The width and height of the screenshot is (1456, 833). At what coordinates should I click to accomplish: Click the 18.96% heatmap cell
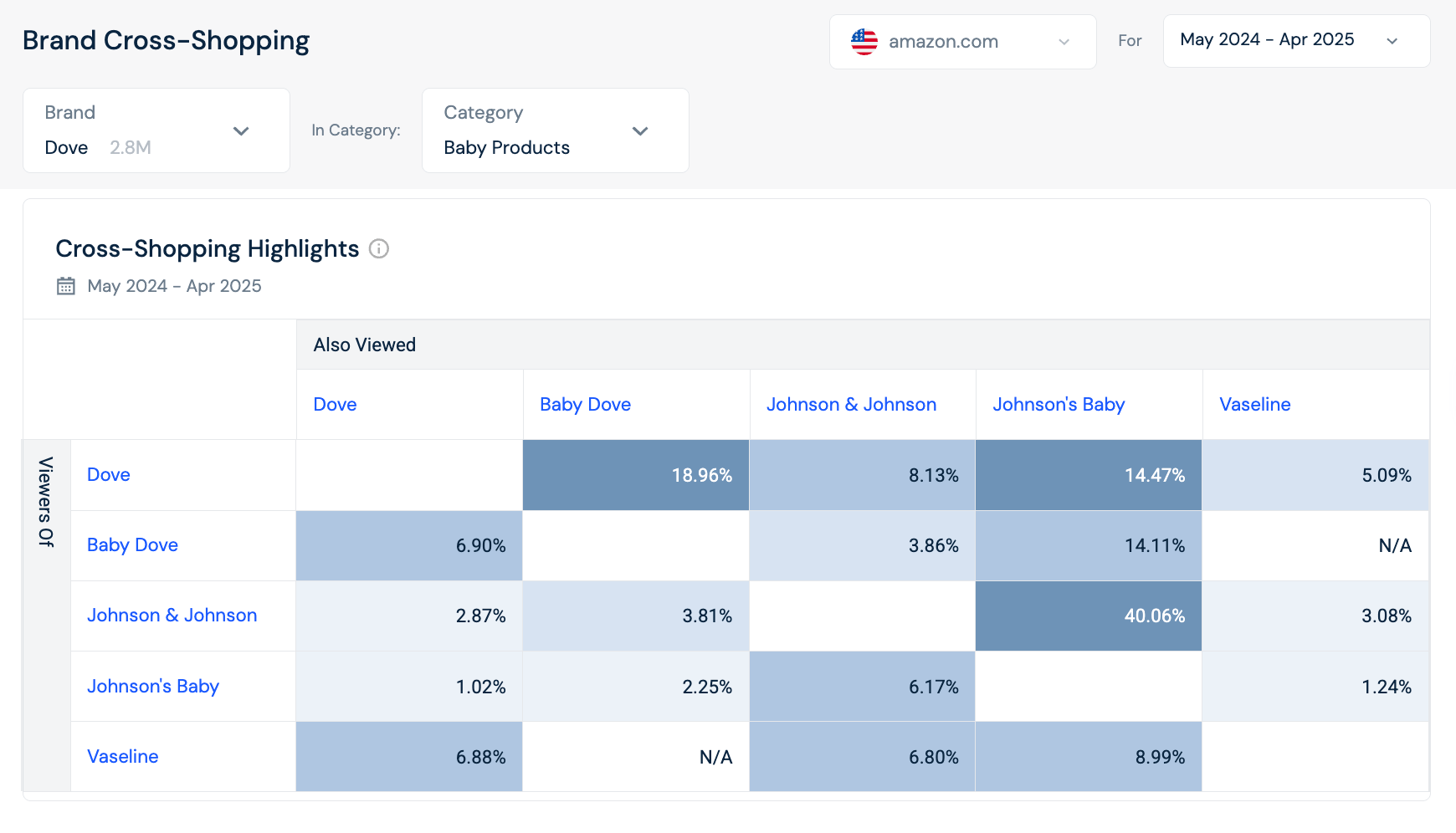(636, 475)
